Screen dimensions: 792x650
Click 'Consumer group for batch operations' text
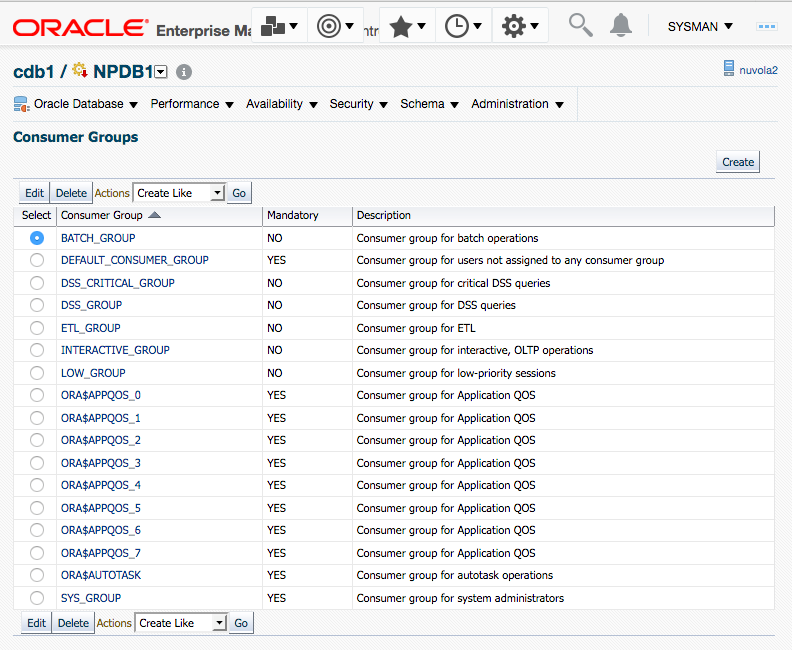[x=447, y=238]
